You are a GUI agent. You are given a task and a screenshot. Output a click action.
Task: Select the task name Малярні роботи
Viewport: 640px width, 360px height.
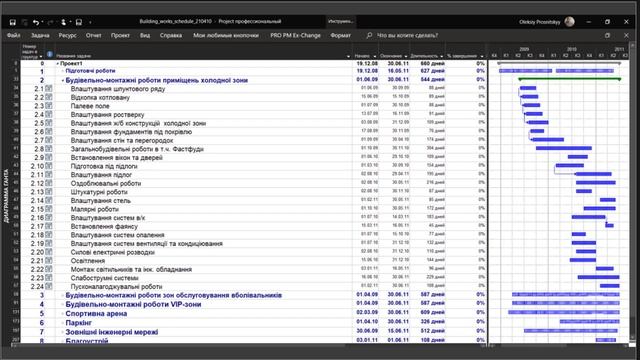click(95, 209)
